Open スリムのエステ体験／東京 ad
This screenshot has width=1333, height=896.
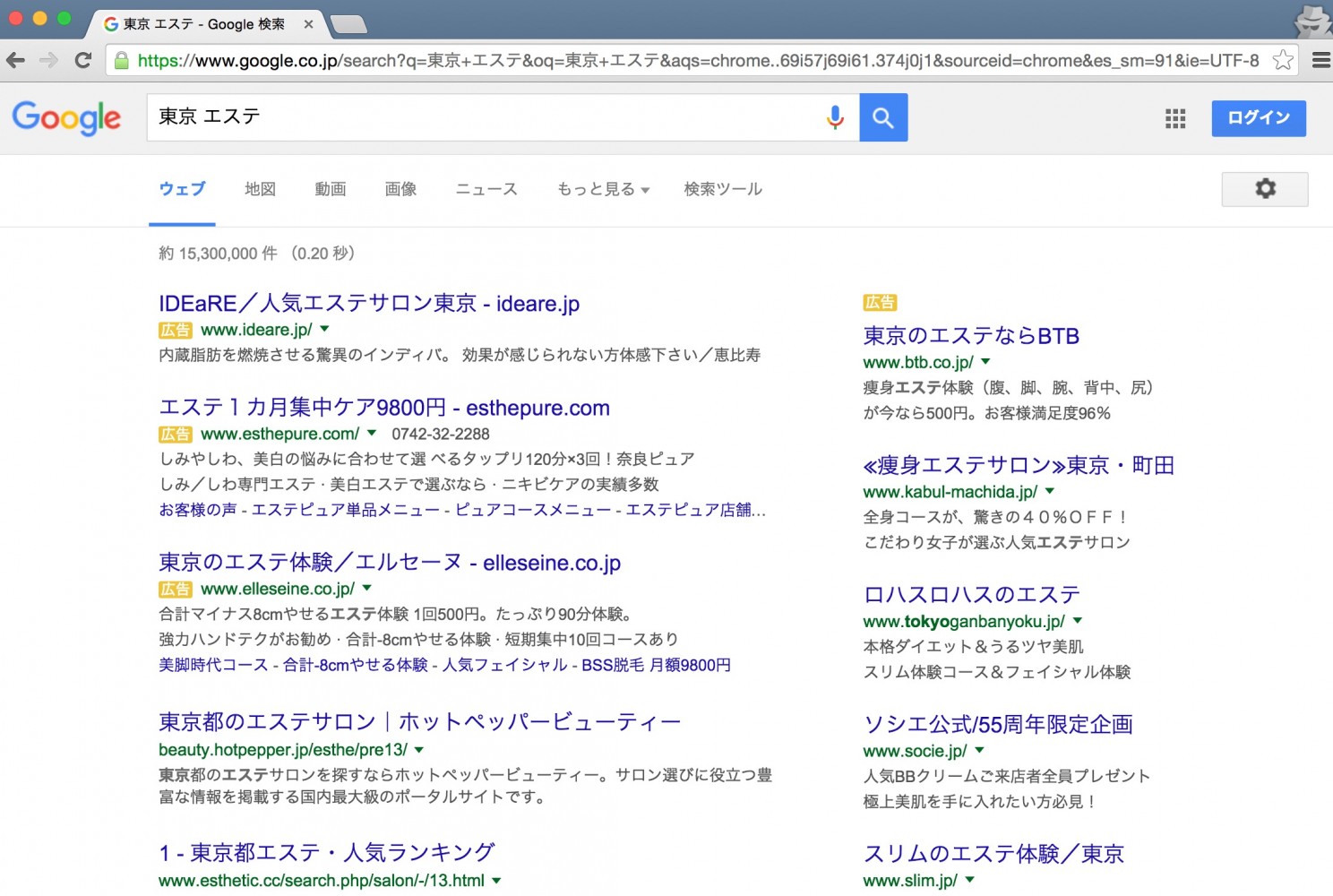(x=993, y=854)
